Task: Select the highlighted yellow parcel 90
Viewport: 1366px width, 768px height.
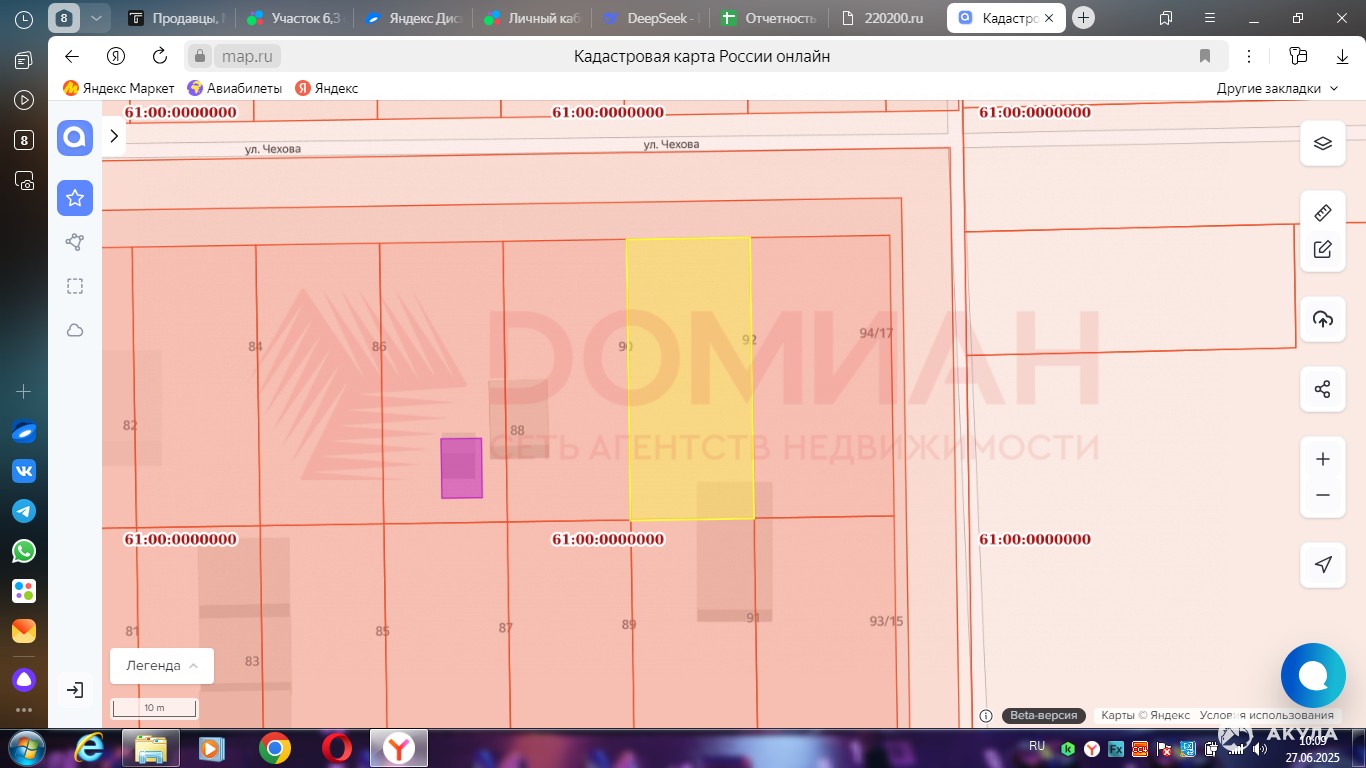Action: [x=690, y=379]
